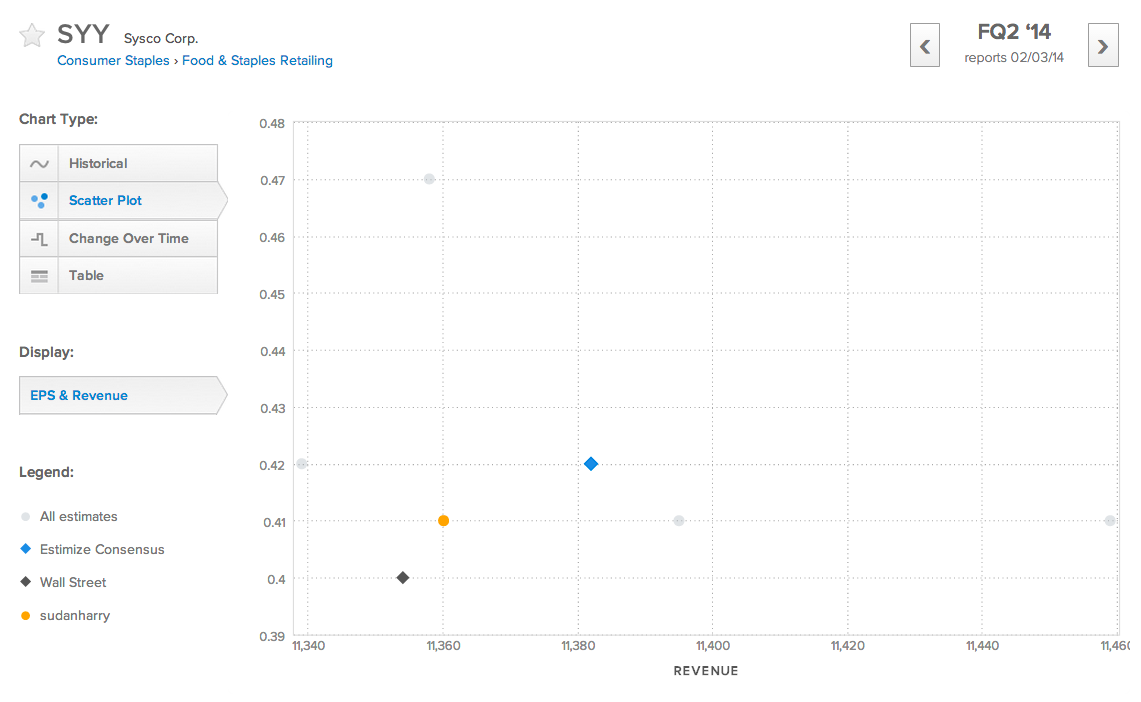
Task: Select Historical chart type
Action: (x=119, y=163)
